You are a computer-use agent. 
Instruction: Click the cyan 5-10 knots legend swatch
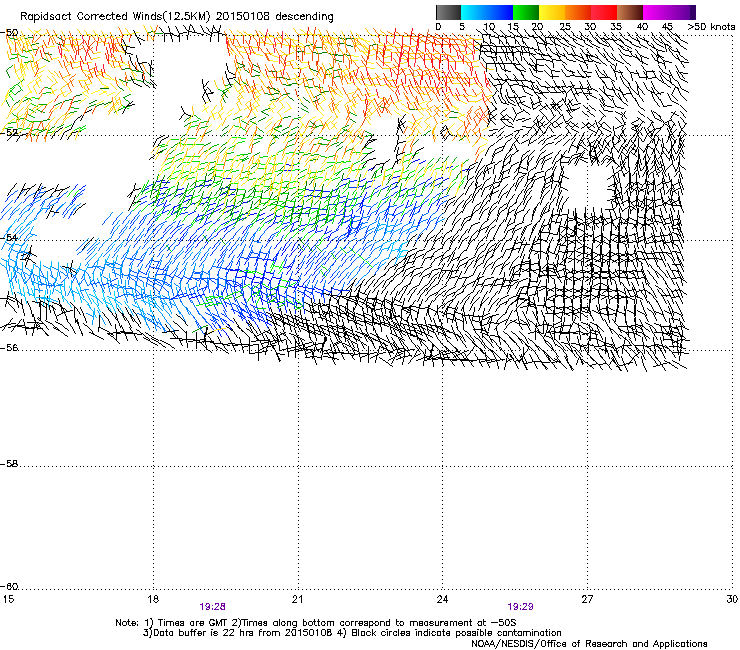474,12
